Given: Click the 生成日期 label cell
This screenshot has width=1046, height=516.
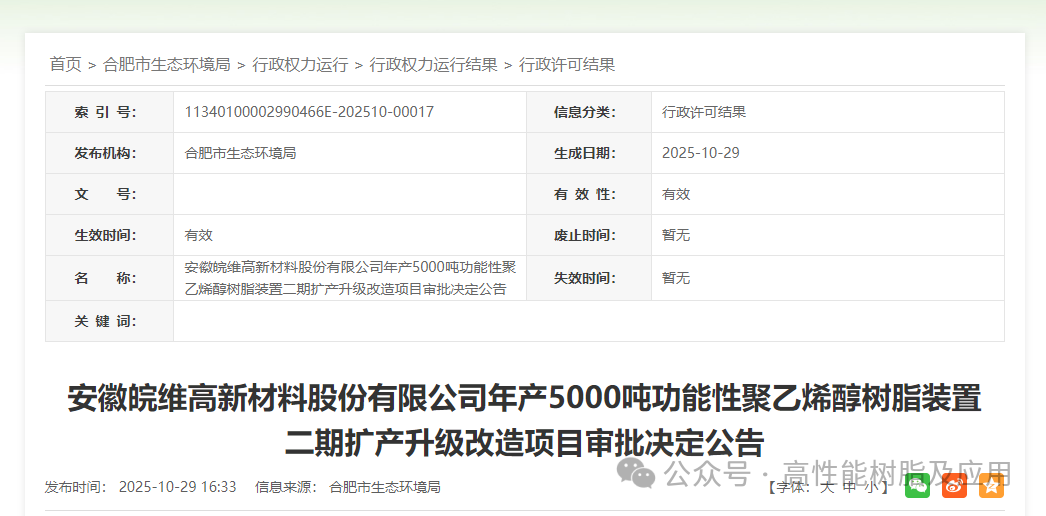Looking at the screenshot, I should point(589,153).
